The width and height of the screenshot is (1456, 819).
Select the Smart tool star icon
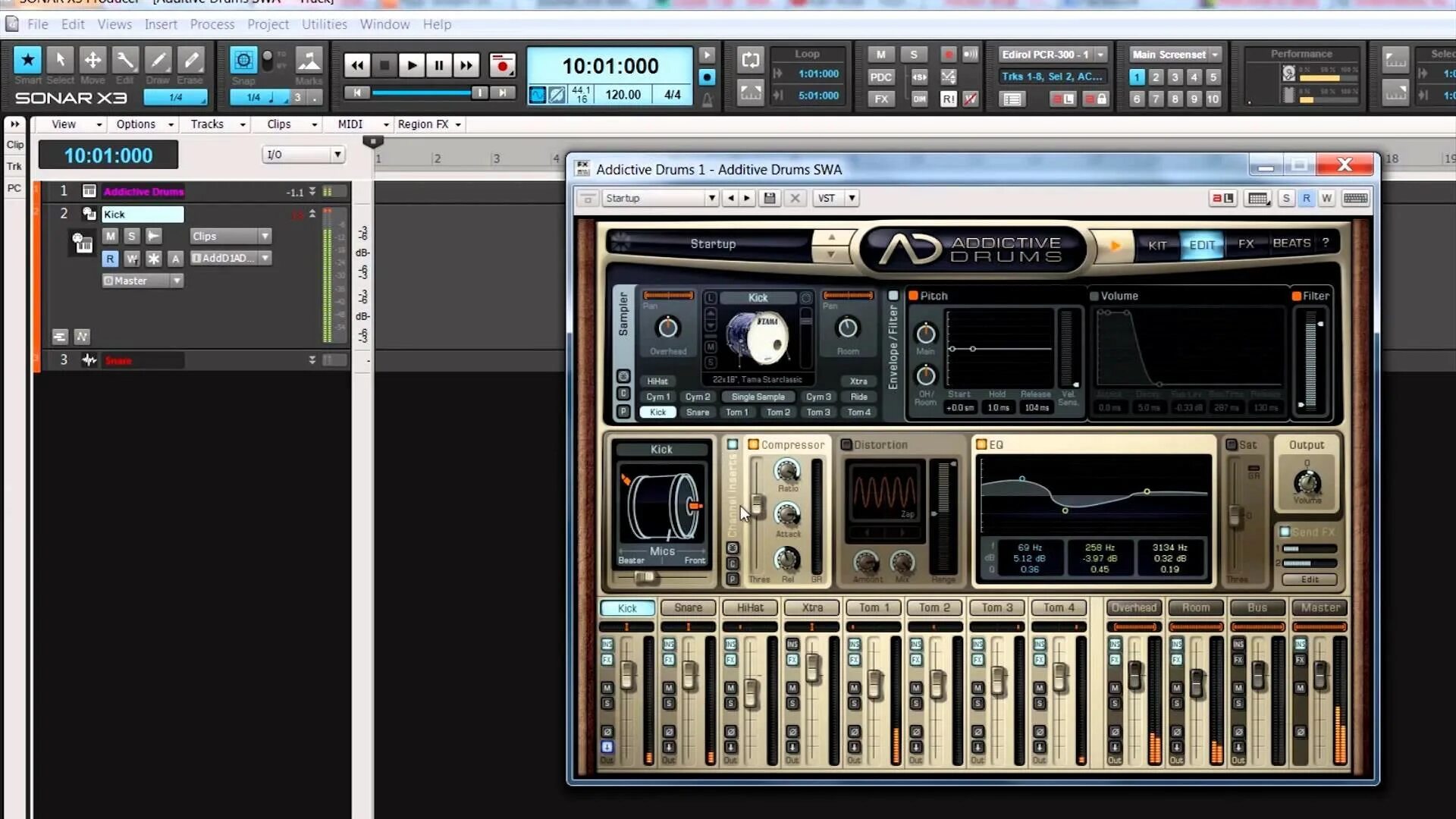28,60
